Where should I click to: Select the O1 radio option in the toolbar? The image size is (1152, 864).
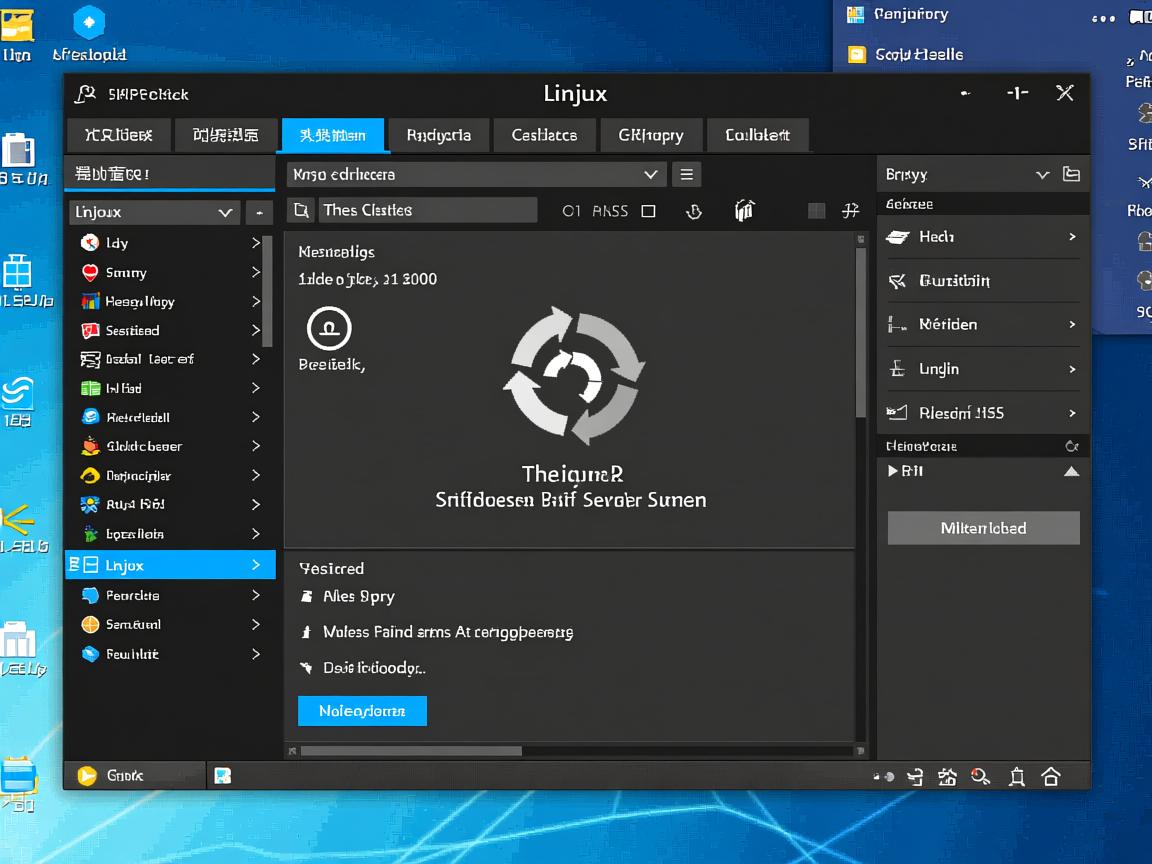point(571,211)
